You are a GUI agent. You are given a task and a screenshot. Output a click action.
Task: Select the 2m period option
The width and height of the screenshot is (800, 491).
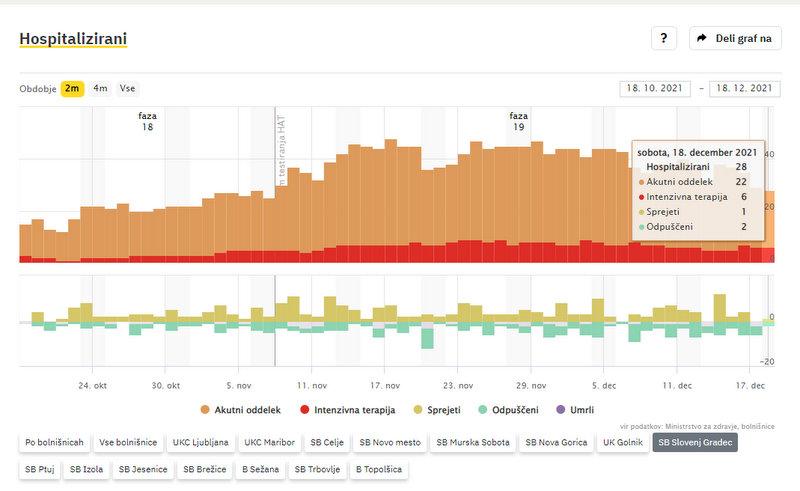pyautogui.click(x=72, y=88)
